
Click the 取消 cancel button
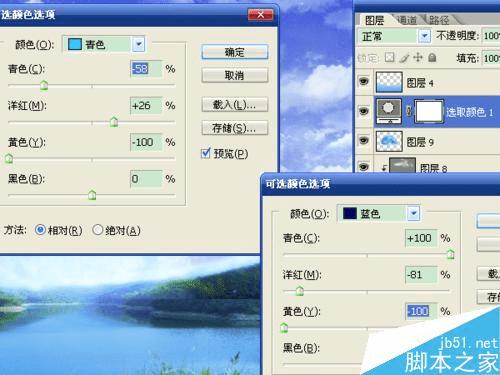(235, 75)
